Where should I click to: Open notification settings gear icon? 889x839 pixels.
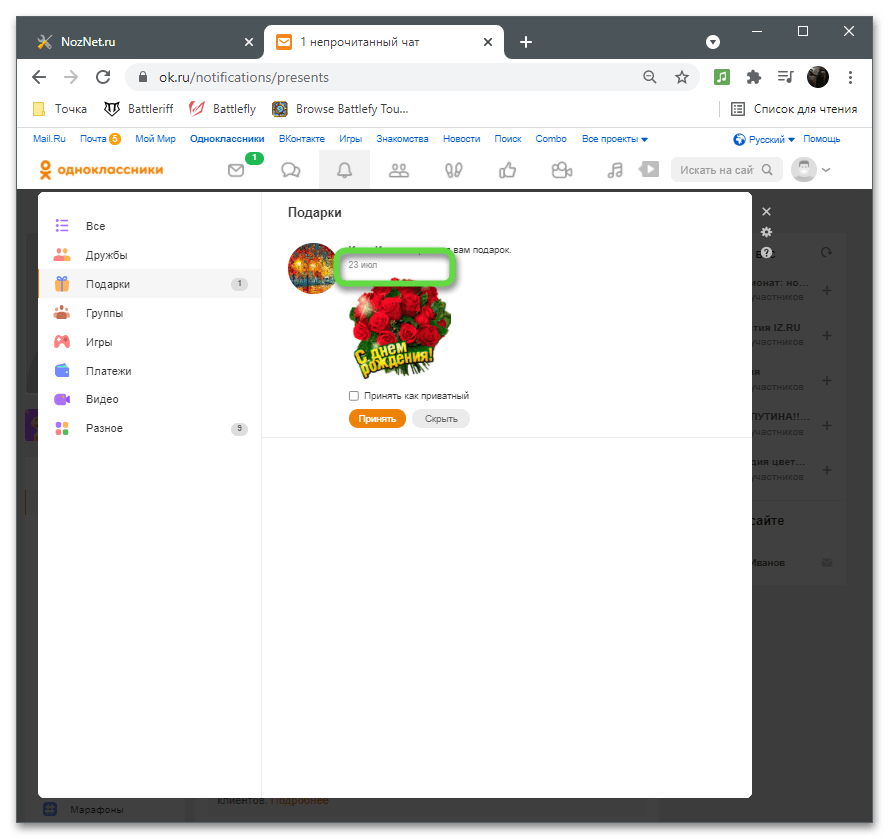point(767,232)
